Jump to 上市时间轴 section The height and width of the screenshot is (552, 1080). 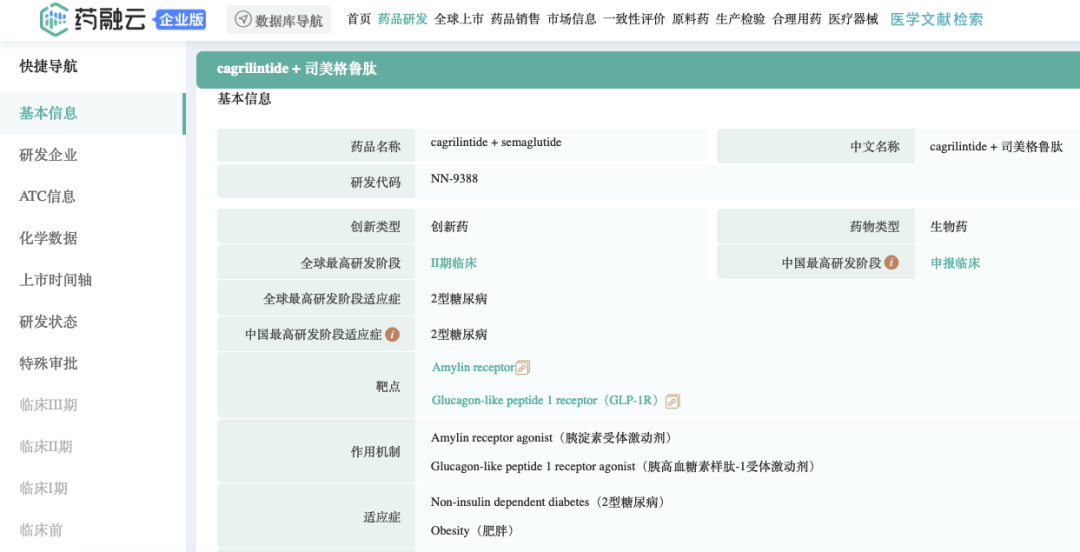click(x=56, y=280)
